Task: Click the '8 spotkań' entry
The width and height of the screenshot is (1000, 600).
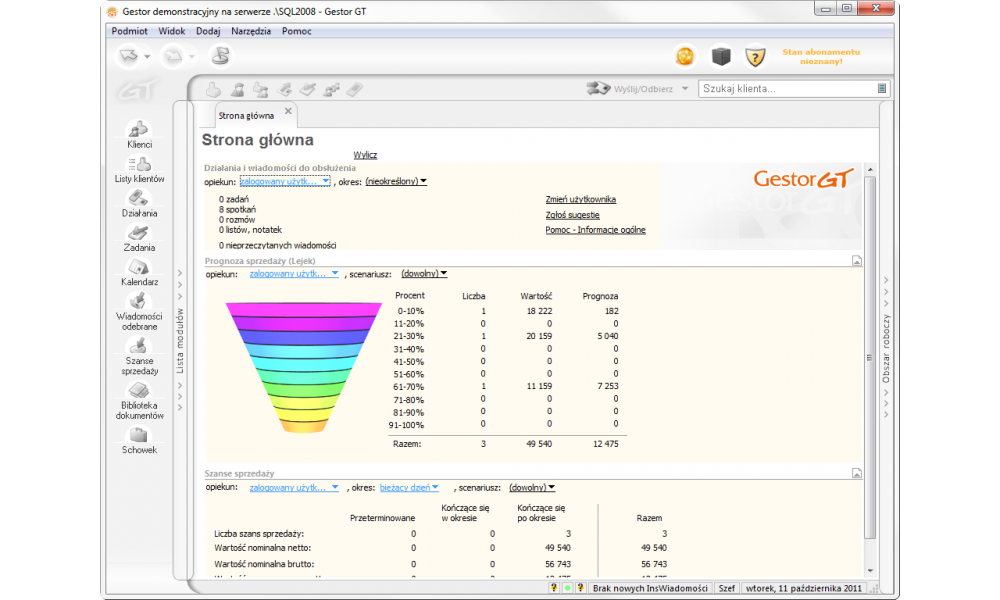Action: [237, 210]
